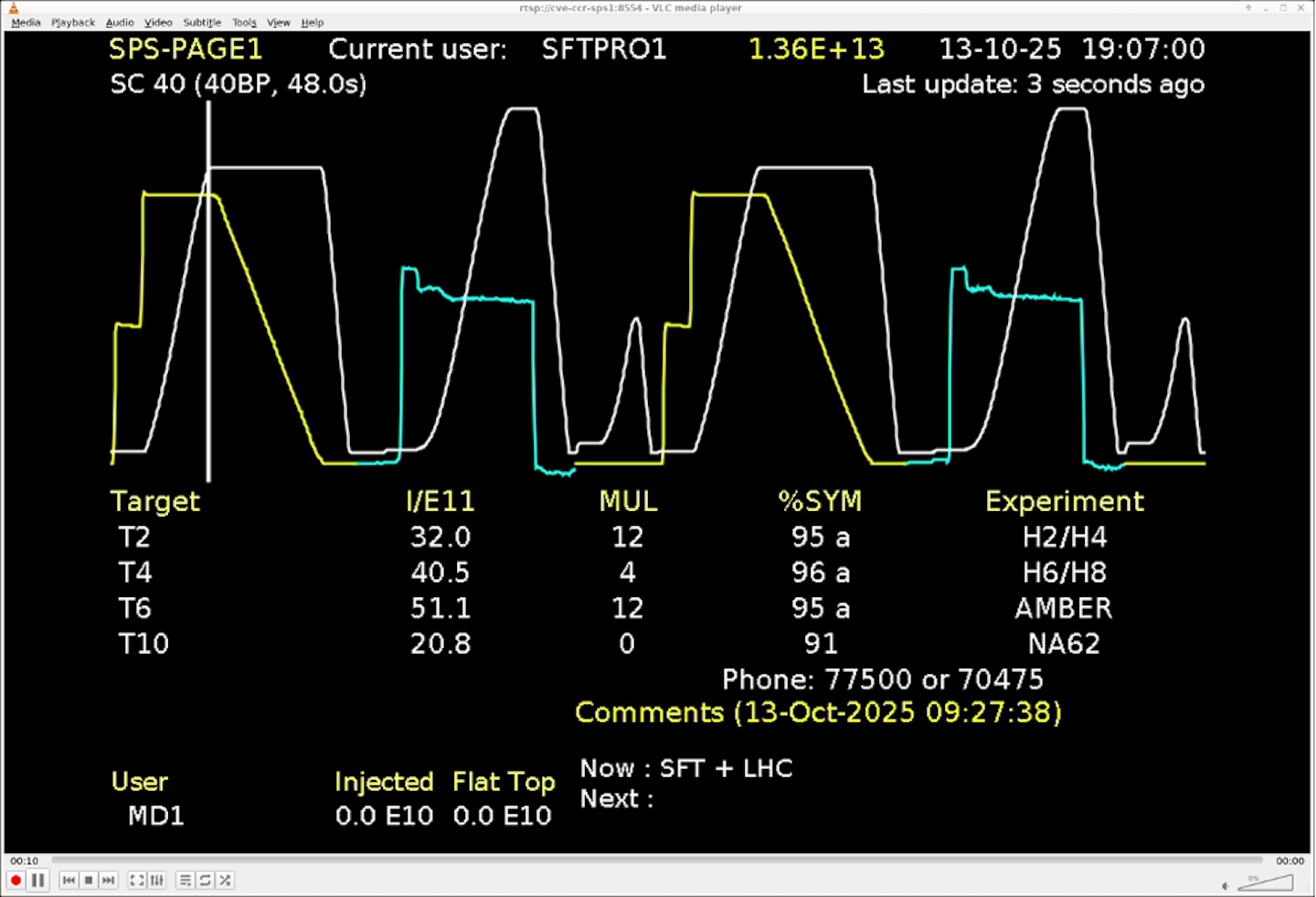Show extended settings equalizer panel

click(157, 880)
